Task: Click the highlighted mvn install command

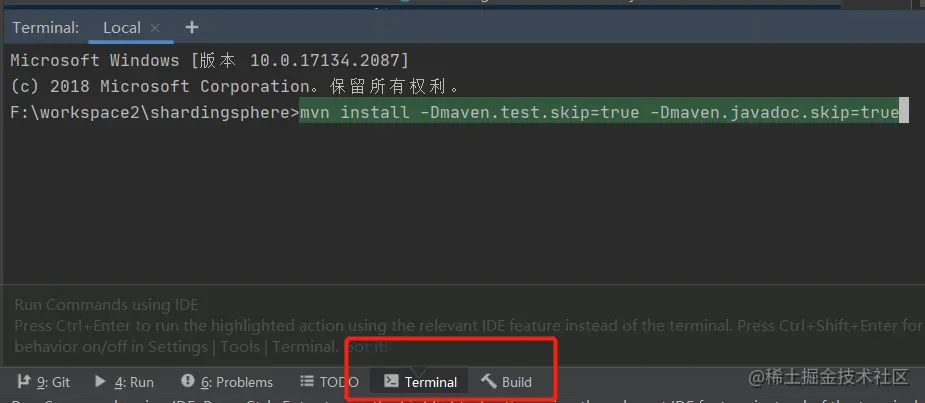Action: pyautogui.click(x=599, y=112)
